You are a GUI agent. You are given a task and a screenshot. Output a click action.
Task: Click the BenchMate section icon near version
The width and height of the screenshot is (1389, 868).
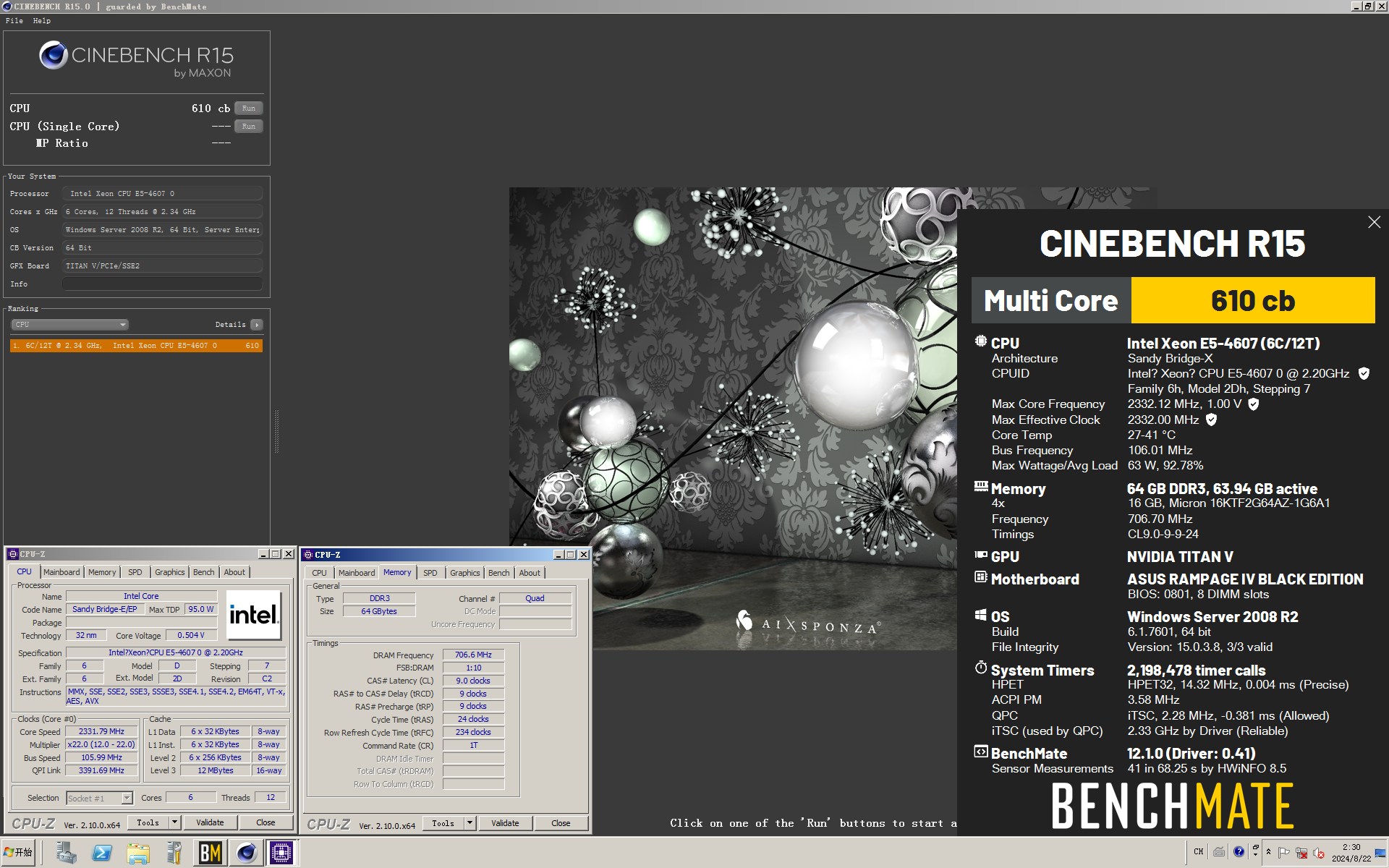point(980,752)
